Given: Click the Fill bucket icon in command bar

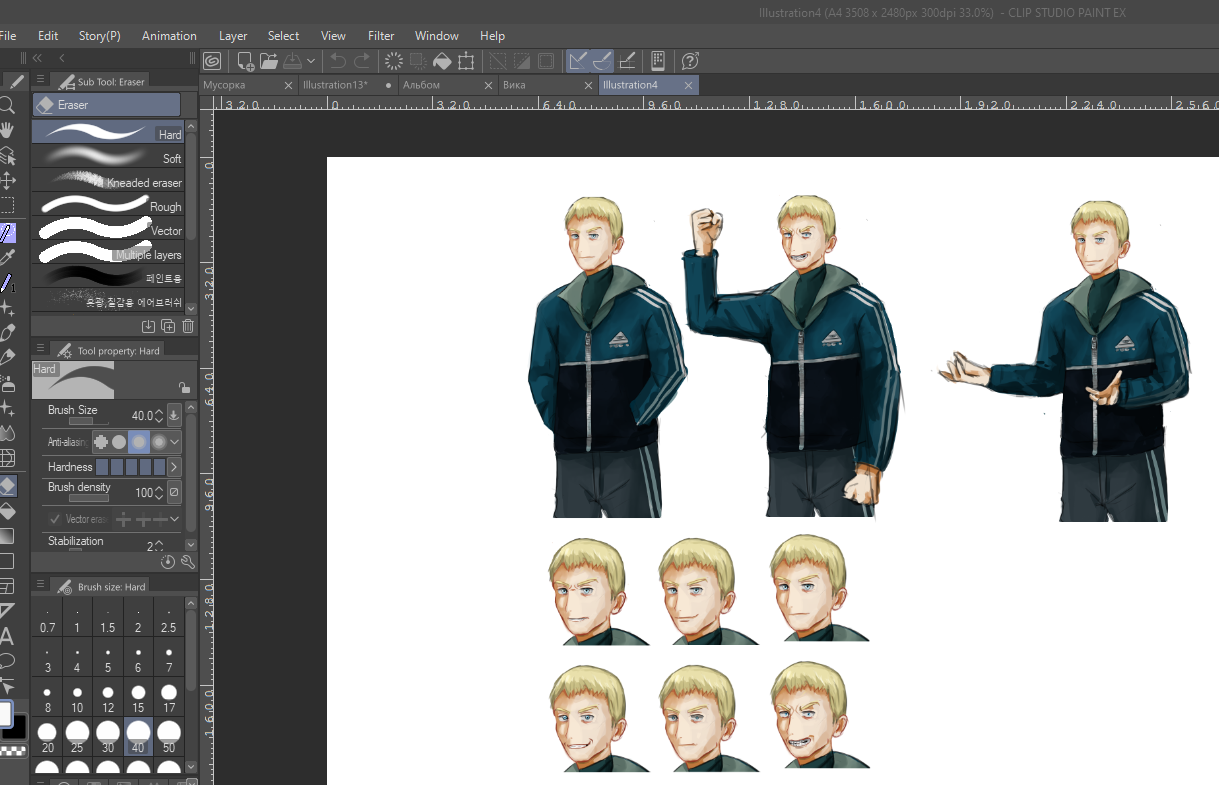Looking at the screenshot, I should (442, 61).
